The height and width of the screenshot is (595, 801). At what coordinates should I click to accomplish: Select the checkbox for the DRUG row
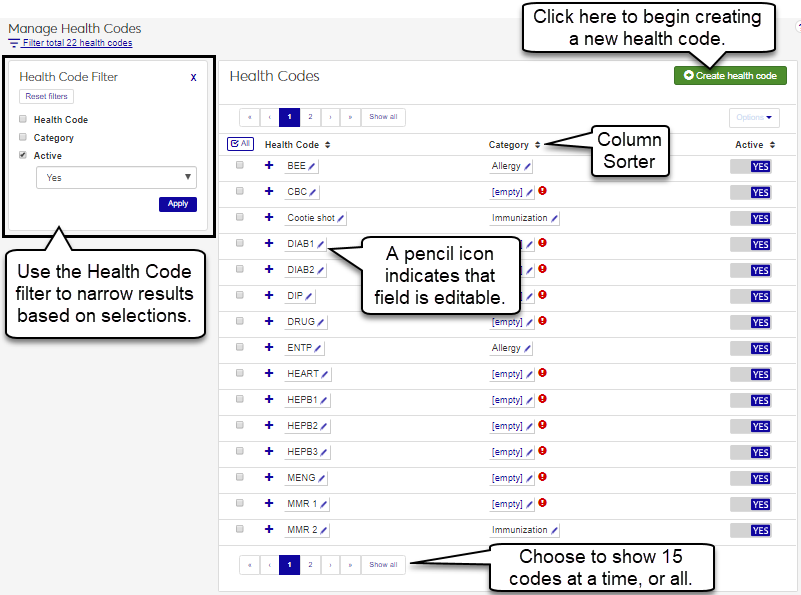click(239, 321)
